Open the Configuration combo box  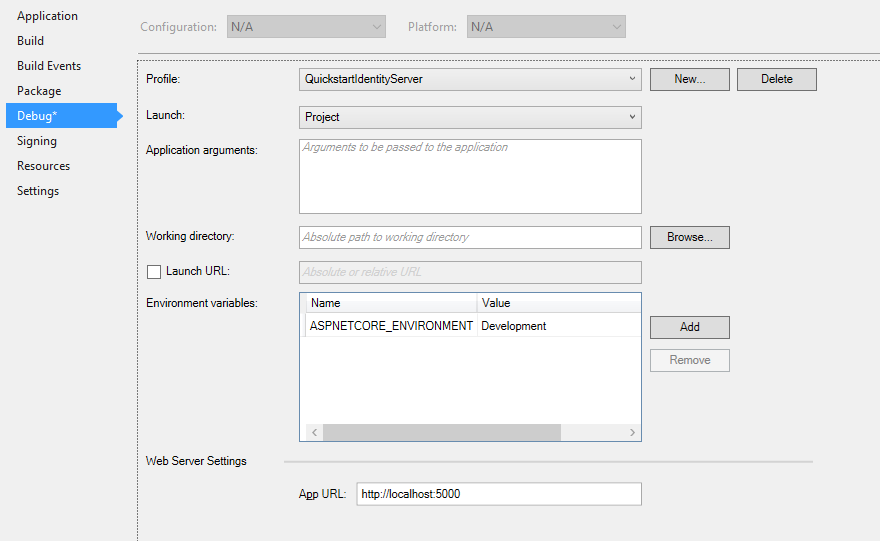click(306, 27)
